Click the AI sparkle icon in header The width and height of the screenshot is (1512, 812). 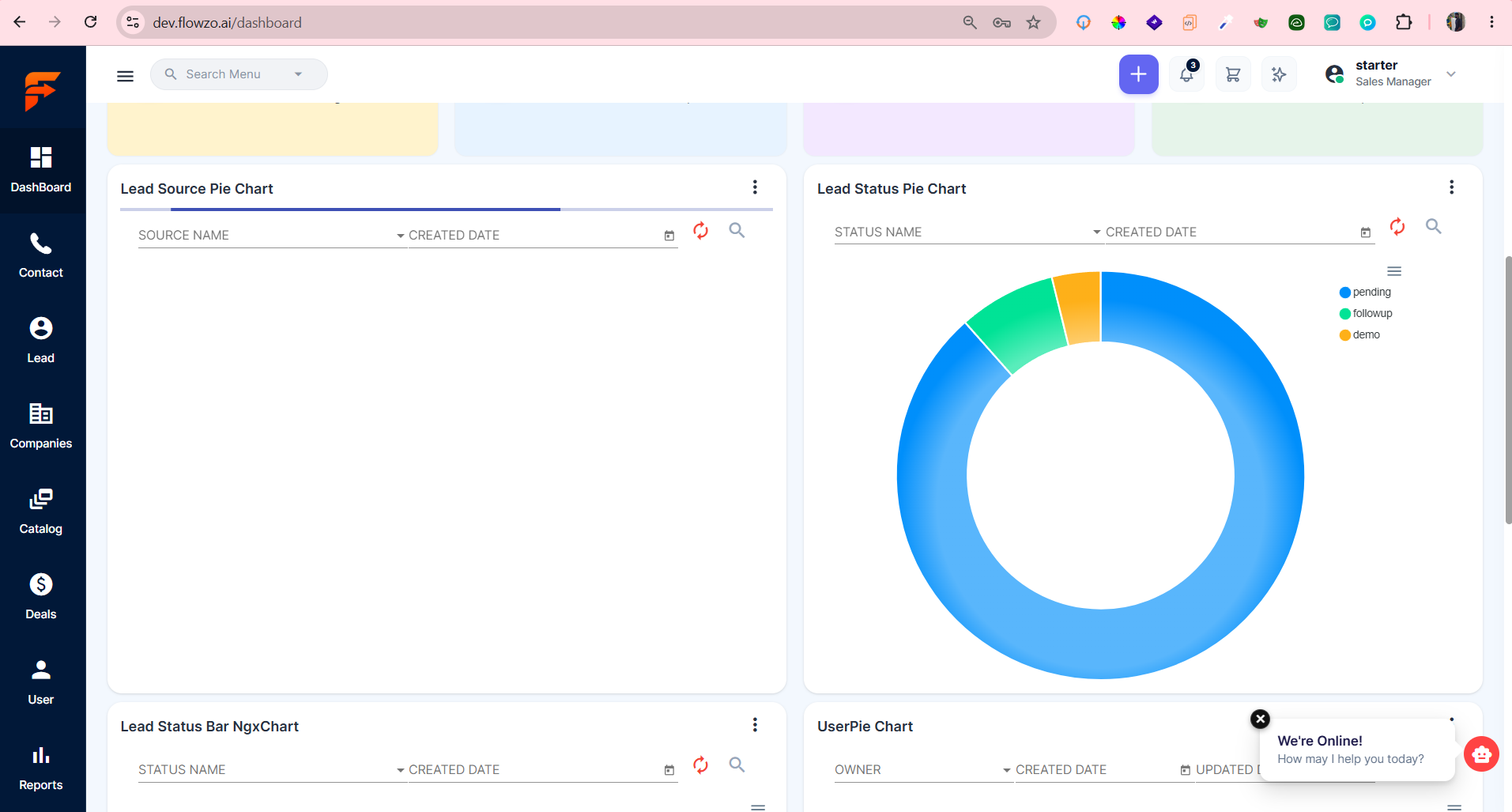click(x=1278, y=74)
